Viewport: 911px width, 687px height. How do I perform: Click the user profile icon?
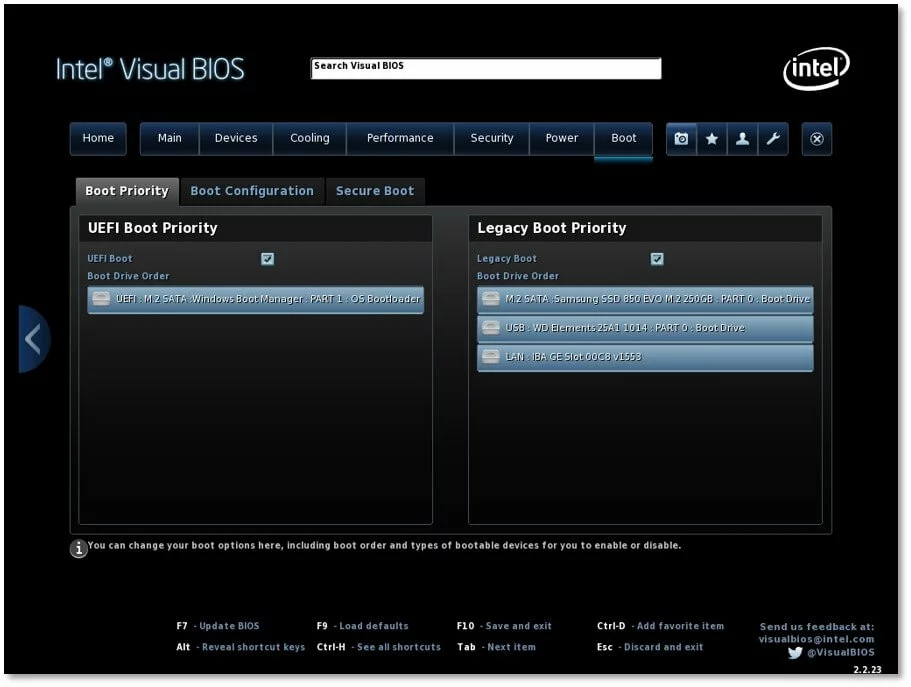743,139
